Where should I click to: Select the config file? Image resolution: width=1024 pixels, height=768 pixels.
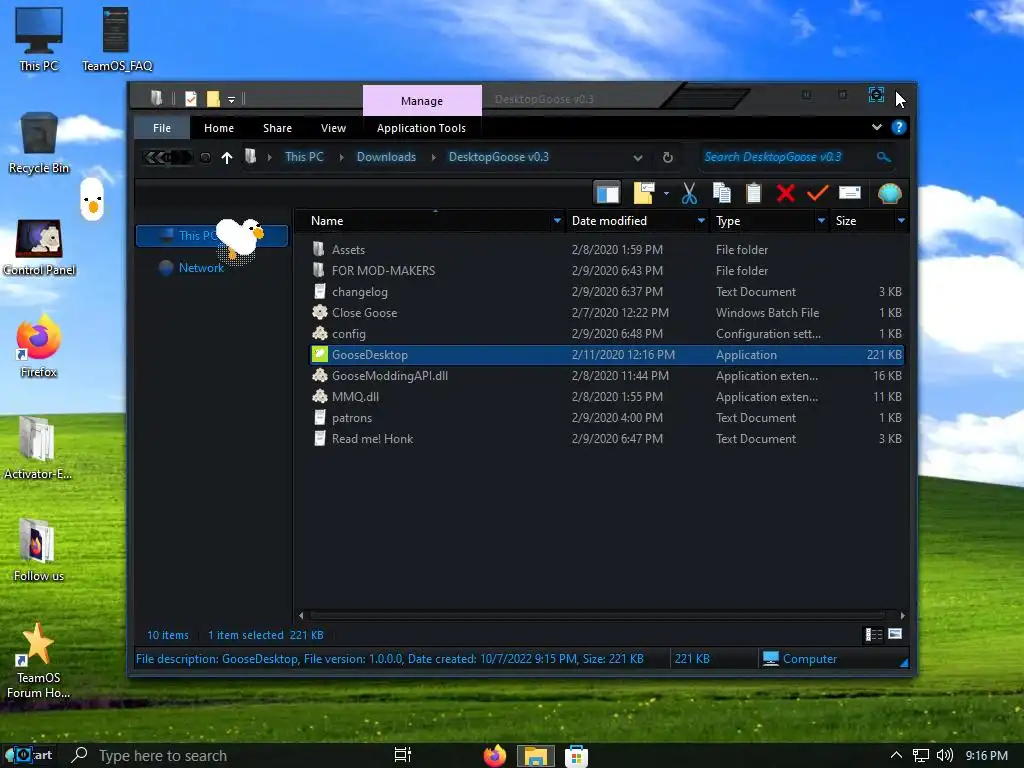348,334
